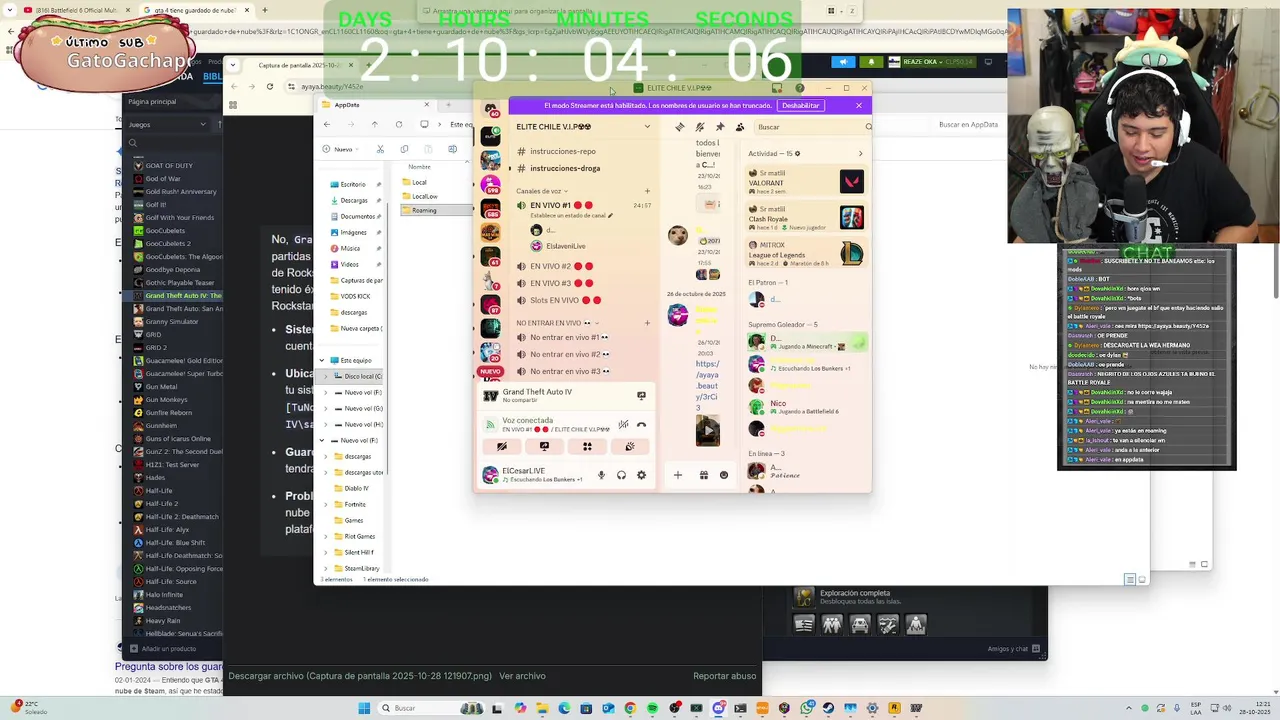Screen dimensions: 1280x720
Task: Open the League of Legends activity card
Action: (805, 253)
